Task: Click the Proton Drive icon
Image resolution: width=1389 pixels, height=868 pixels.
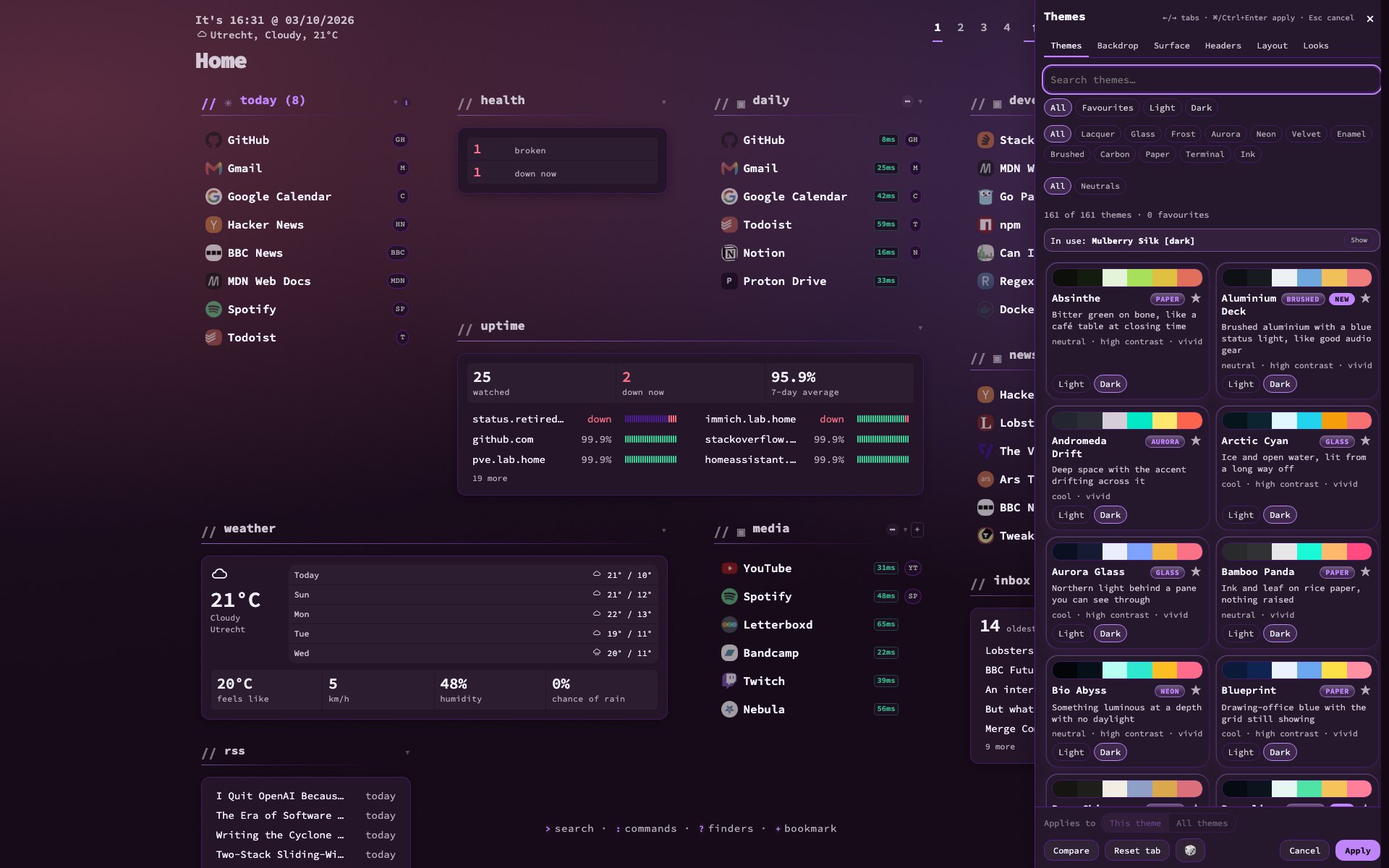Action: click(x=729, y=281)
